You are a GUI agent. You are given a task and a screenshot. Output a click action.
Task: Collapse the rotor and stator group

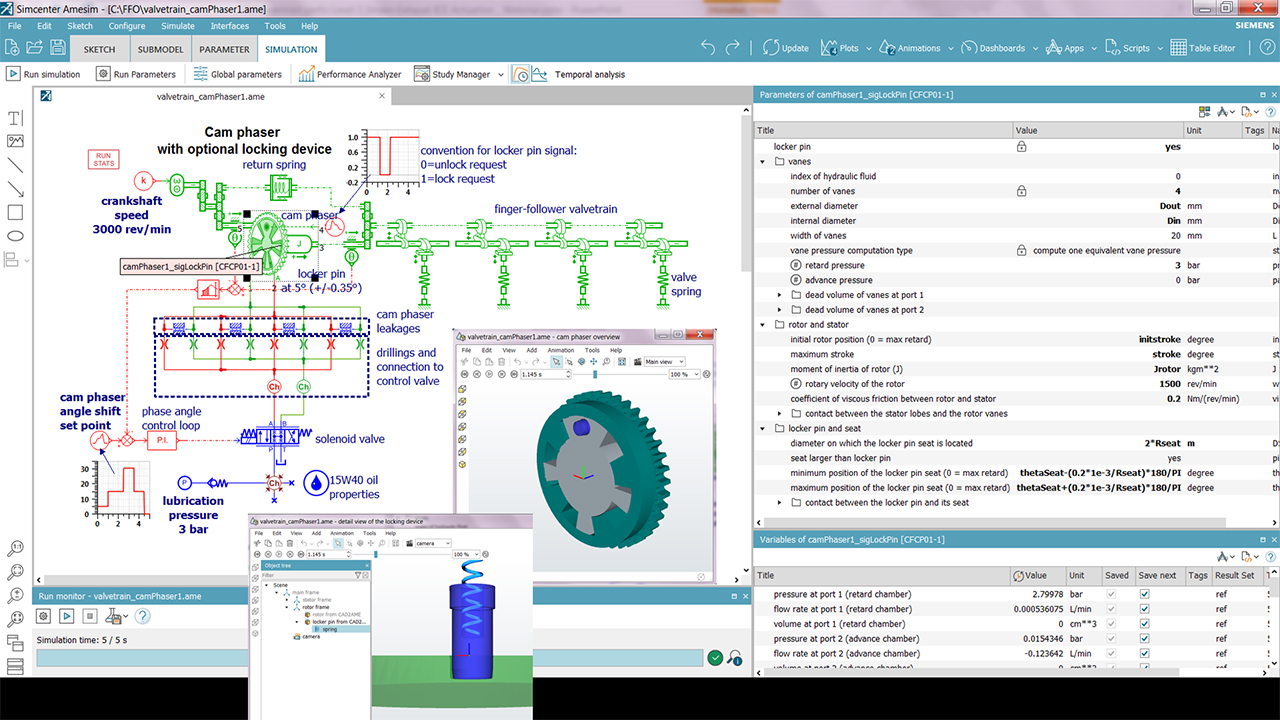763,325
